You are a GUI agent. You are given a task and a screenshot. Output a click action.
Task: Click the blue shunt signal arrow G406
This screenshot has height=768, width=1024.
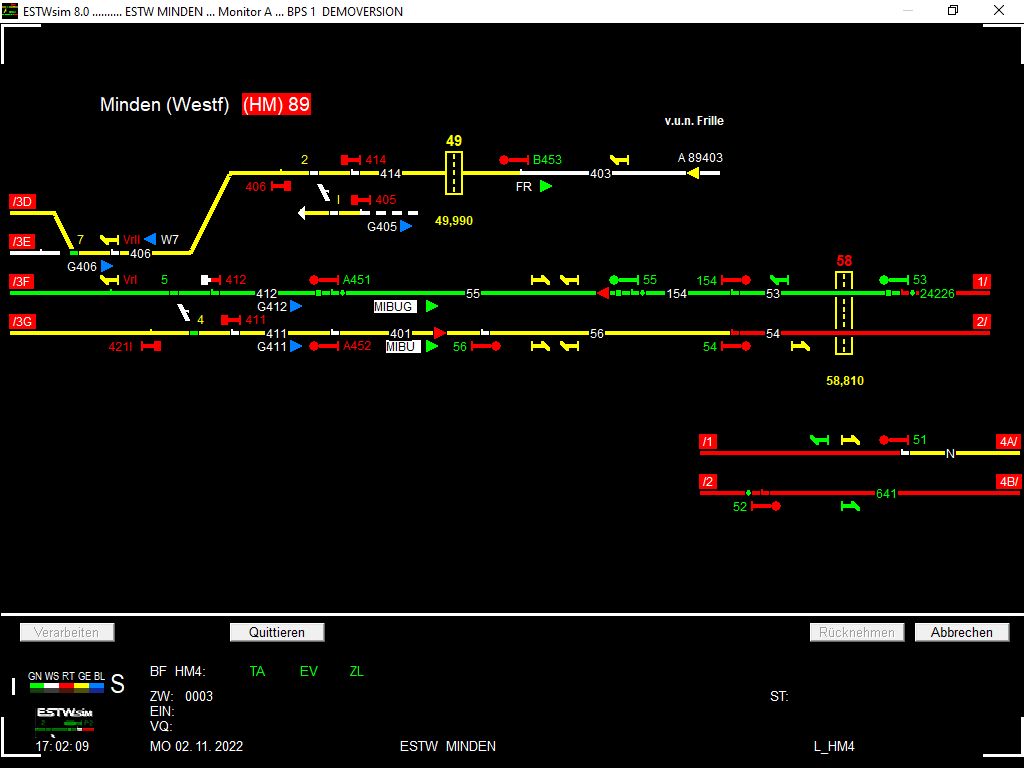pyautogui.click(x=106, y=266)
